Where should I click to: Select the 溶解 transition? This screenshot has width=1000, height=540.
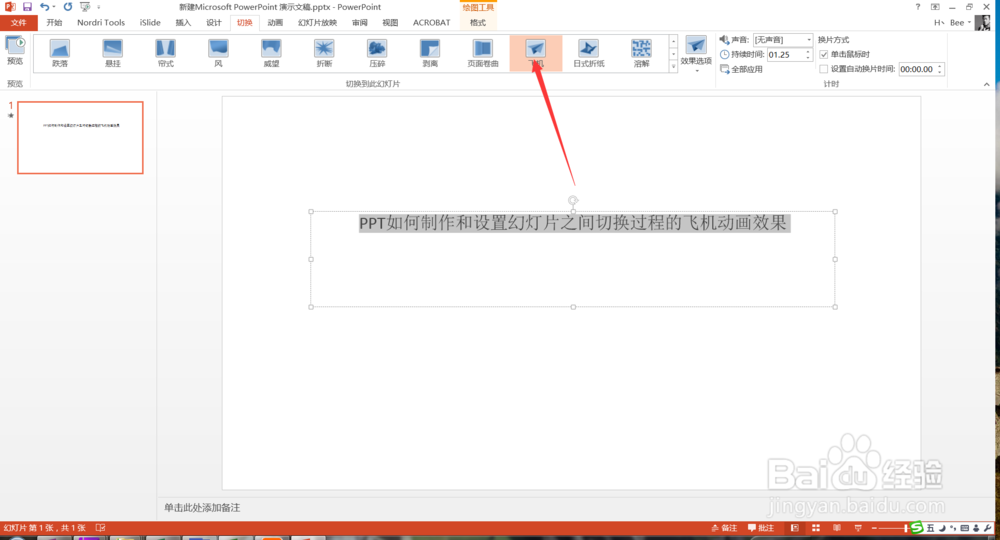point(642,53)
